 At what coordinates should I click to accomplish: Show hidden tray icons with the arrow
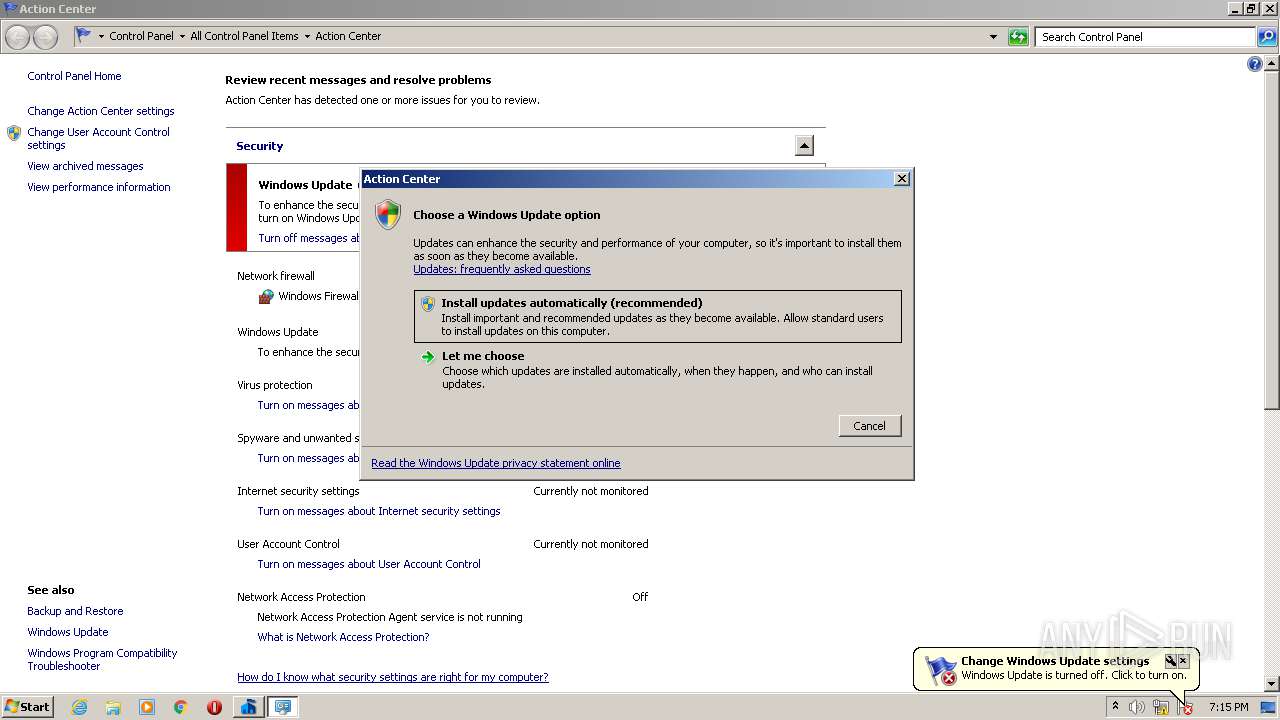click(x=1115, y=707)
